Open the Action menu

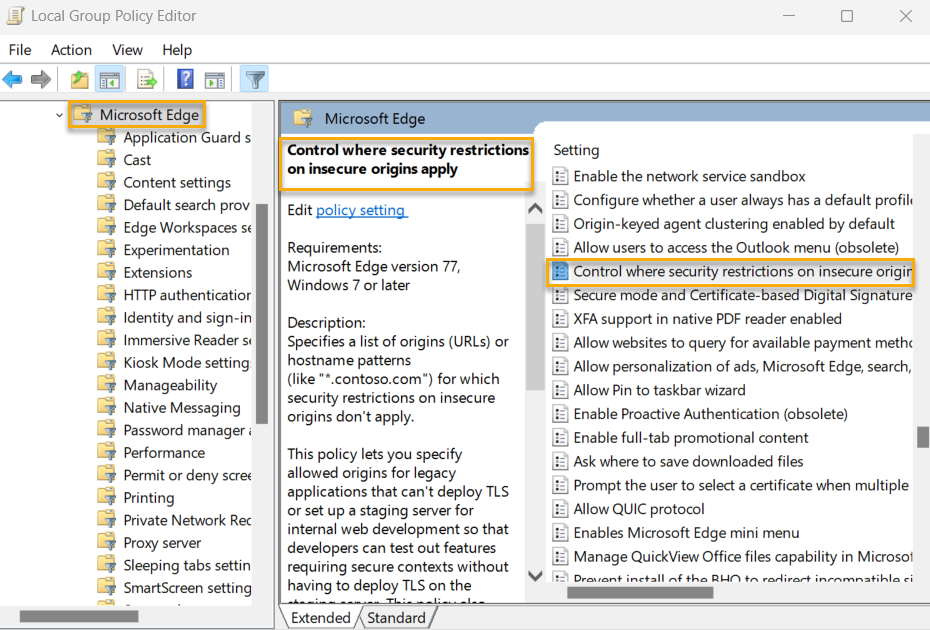pos(71,50)
